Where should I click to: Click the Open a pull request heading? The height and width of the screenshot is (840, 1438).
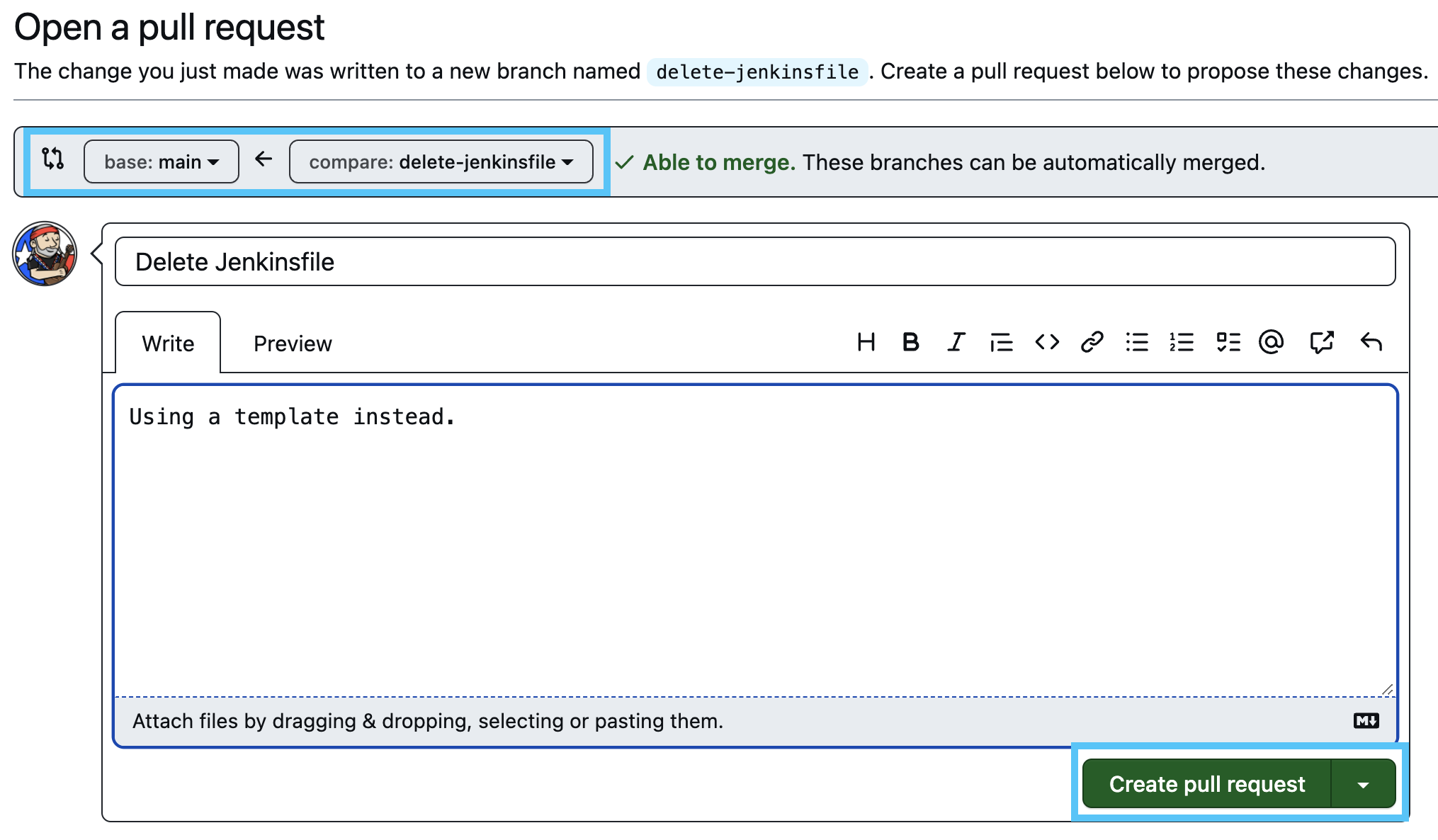[169, 28]
